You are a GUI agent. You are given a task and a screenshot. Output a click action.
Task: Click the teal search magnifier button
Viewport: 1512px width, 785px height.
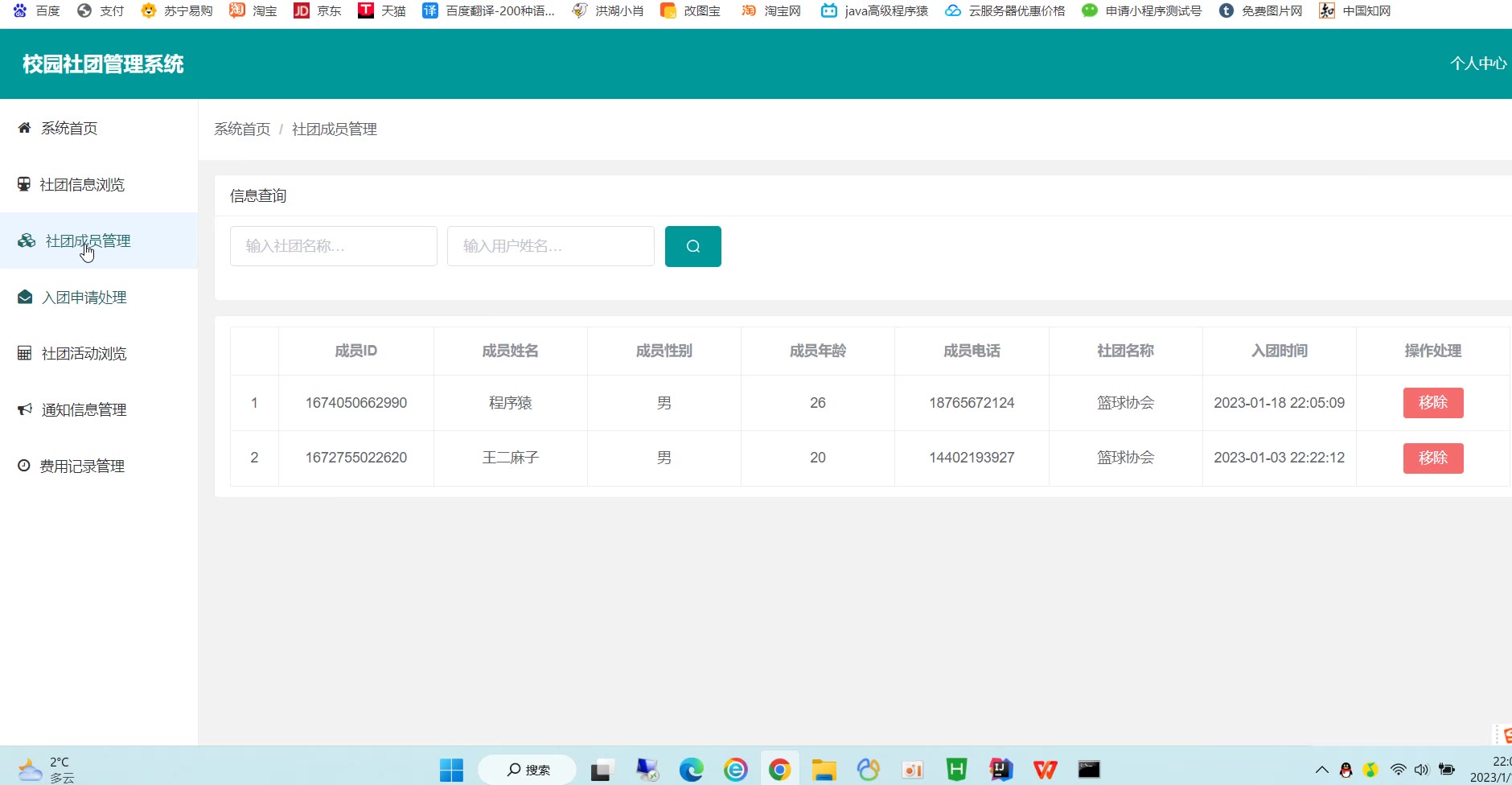692,246
